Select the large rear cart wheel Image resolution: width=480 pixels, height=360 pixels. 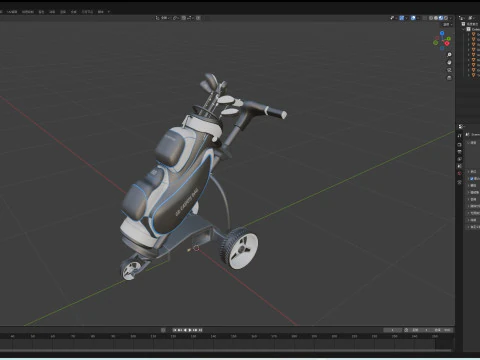(x=239, y=248)
